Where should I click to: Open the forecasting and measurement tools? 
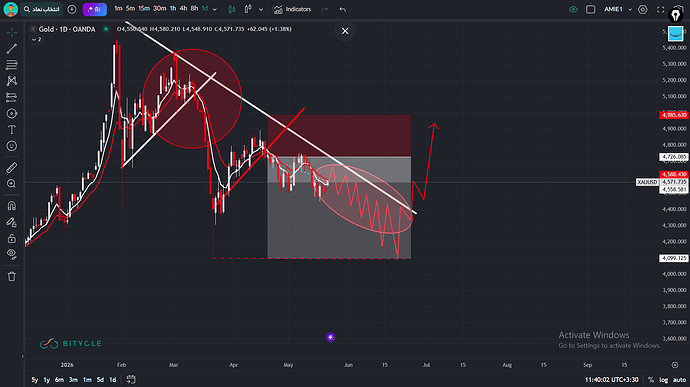(12, 97)
